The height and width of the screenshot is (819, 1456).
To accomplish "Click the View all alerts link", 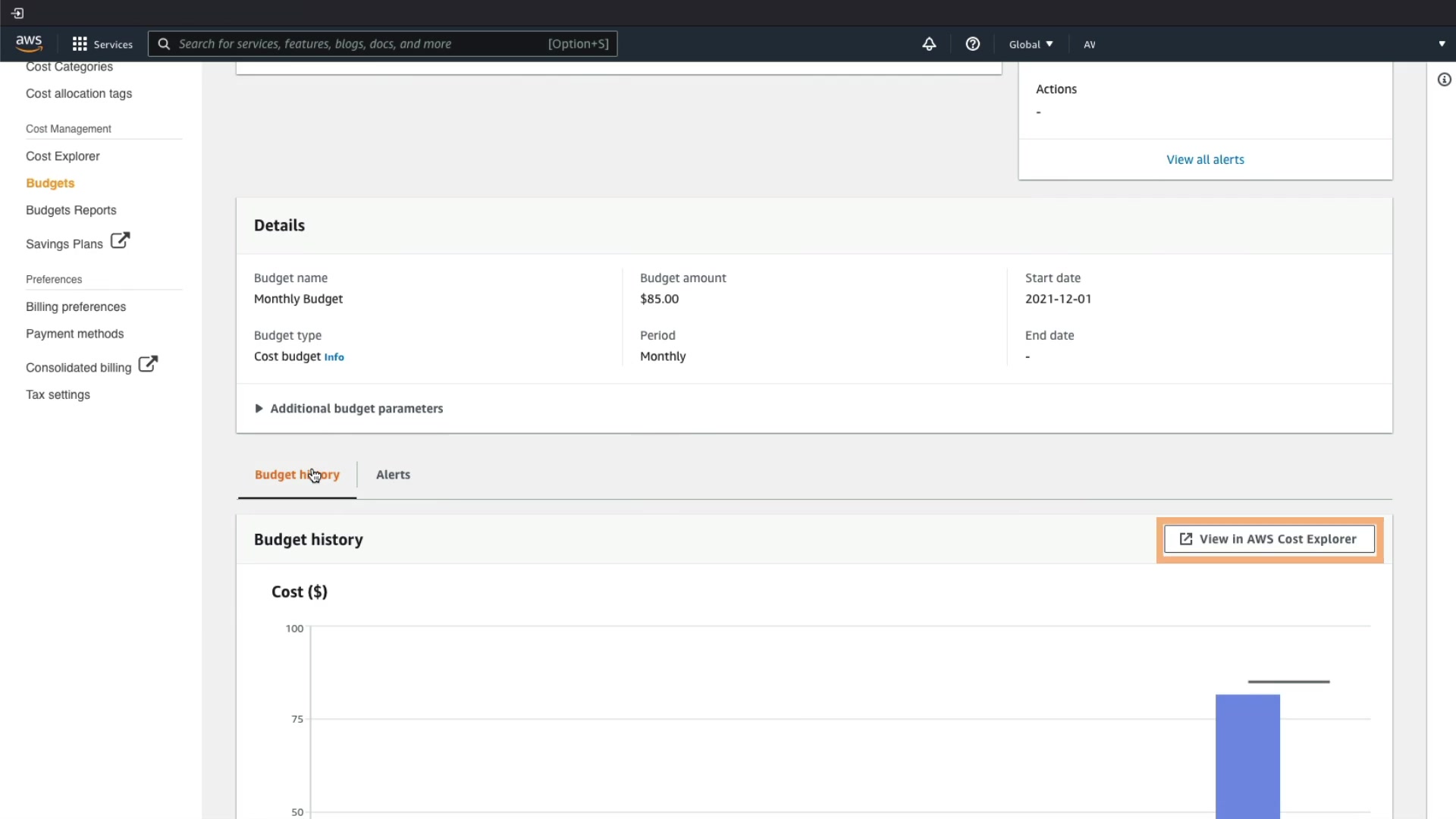I will [x=1205, y=159].
